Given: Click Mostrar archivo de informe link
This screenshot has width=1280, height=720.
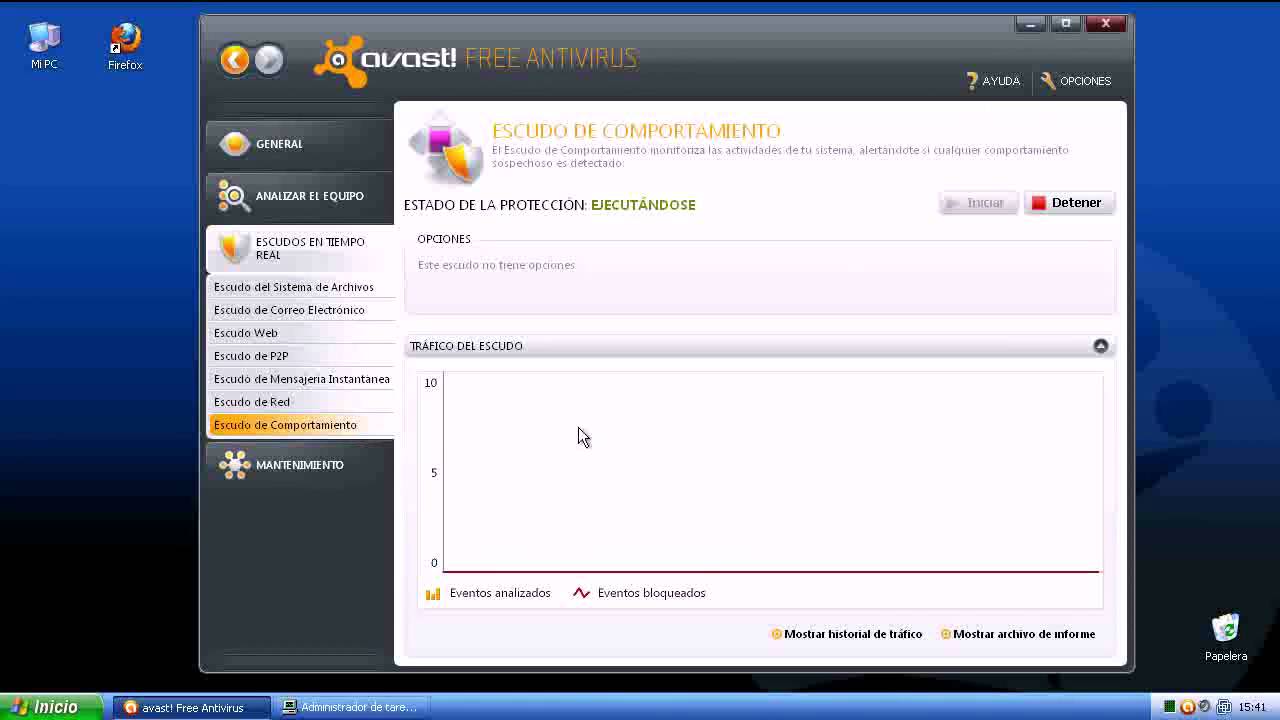Looking at the screenshot, I should pos(1017,634).
